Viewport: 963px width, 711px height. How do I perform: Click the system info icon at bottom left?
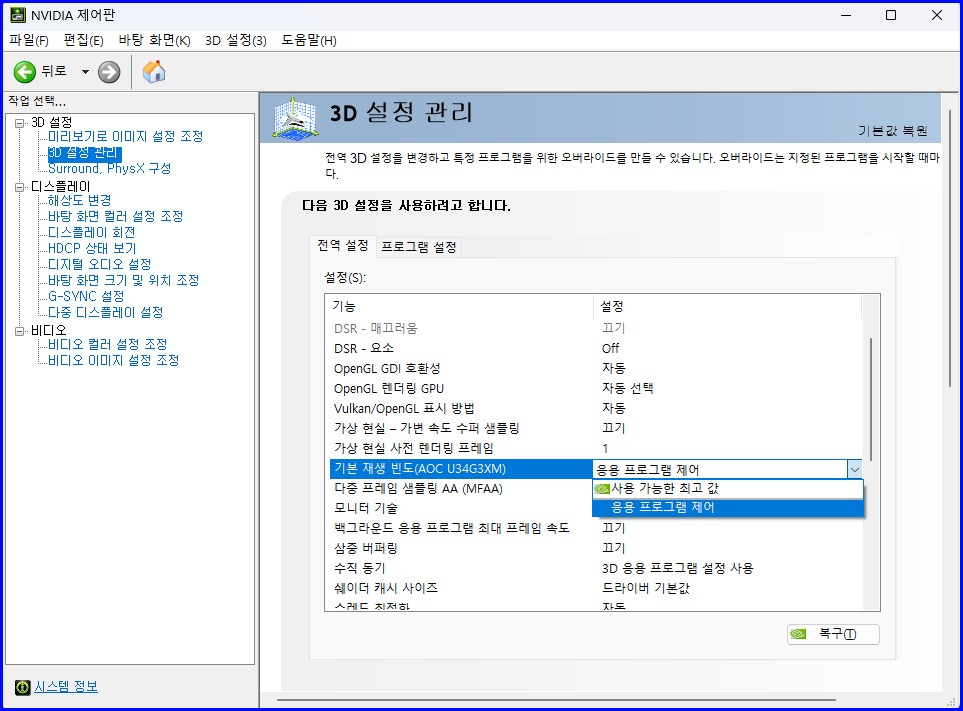click(23, 687)
